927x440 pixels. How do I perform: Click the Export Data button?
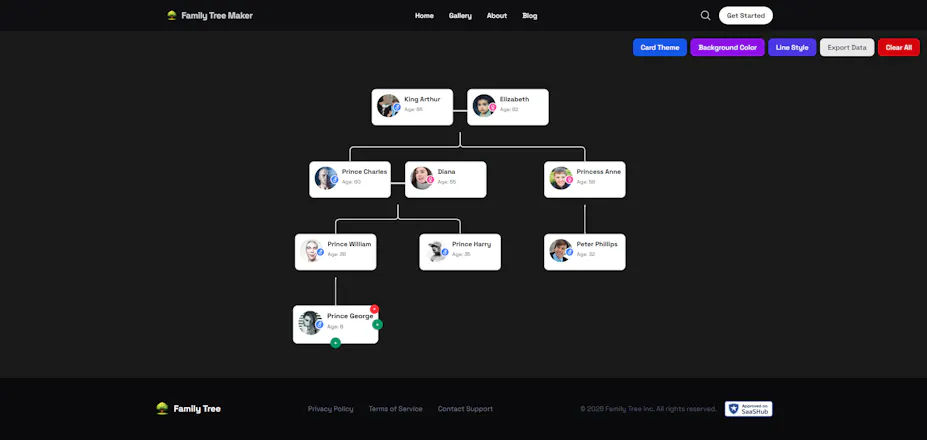847,47
